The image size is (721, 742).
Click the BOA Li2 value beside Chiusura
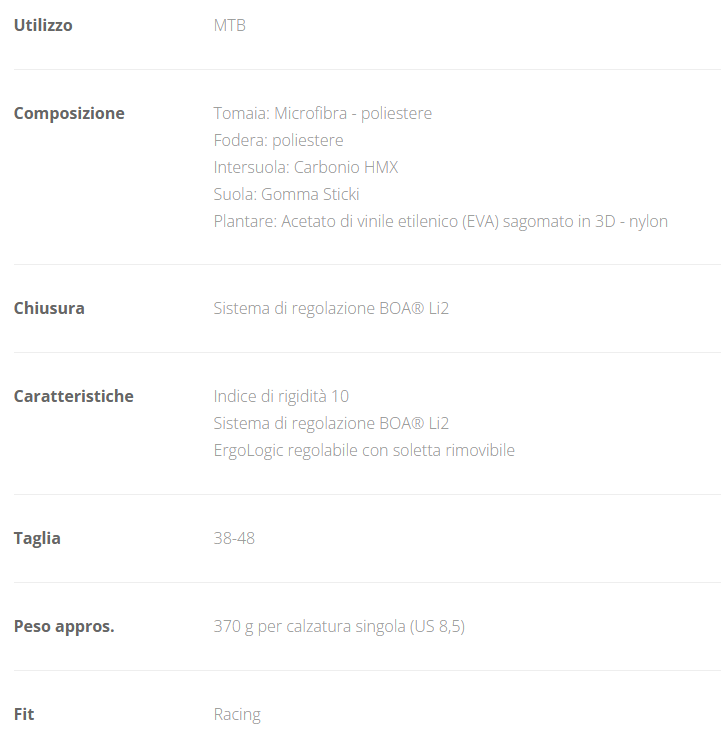[331, 308]
